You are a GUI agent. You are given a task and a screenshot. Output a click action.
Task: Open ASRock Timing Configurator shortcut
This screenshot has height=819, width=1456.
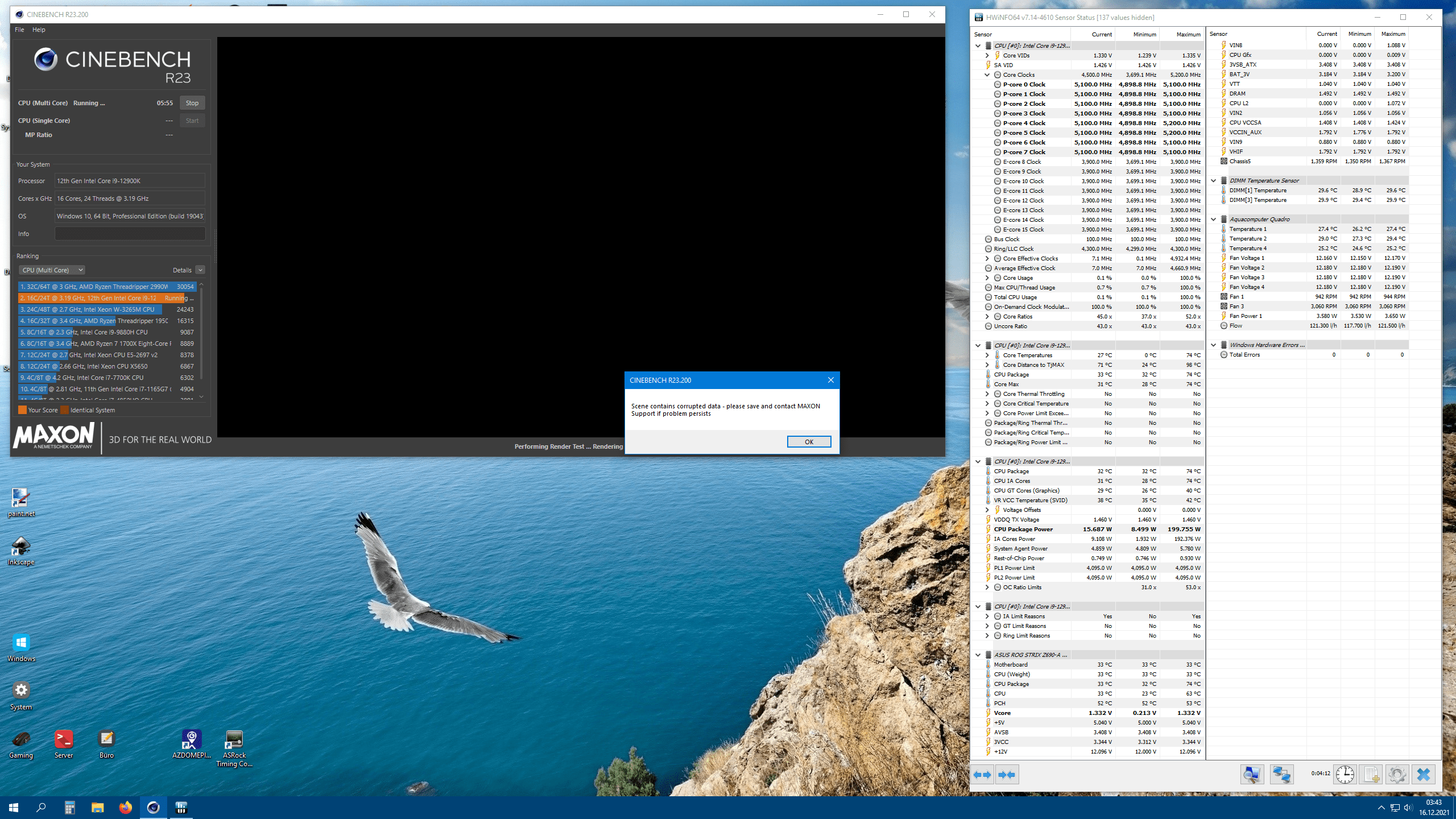(234, 748)
